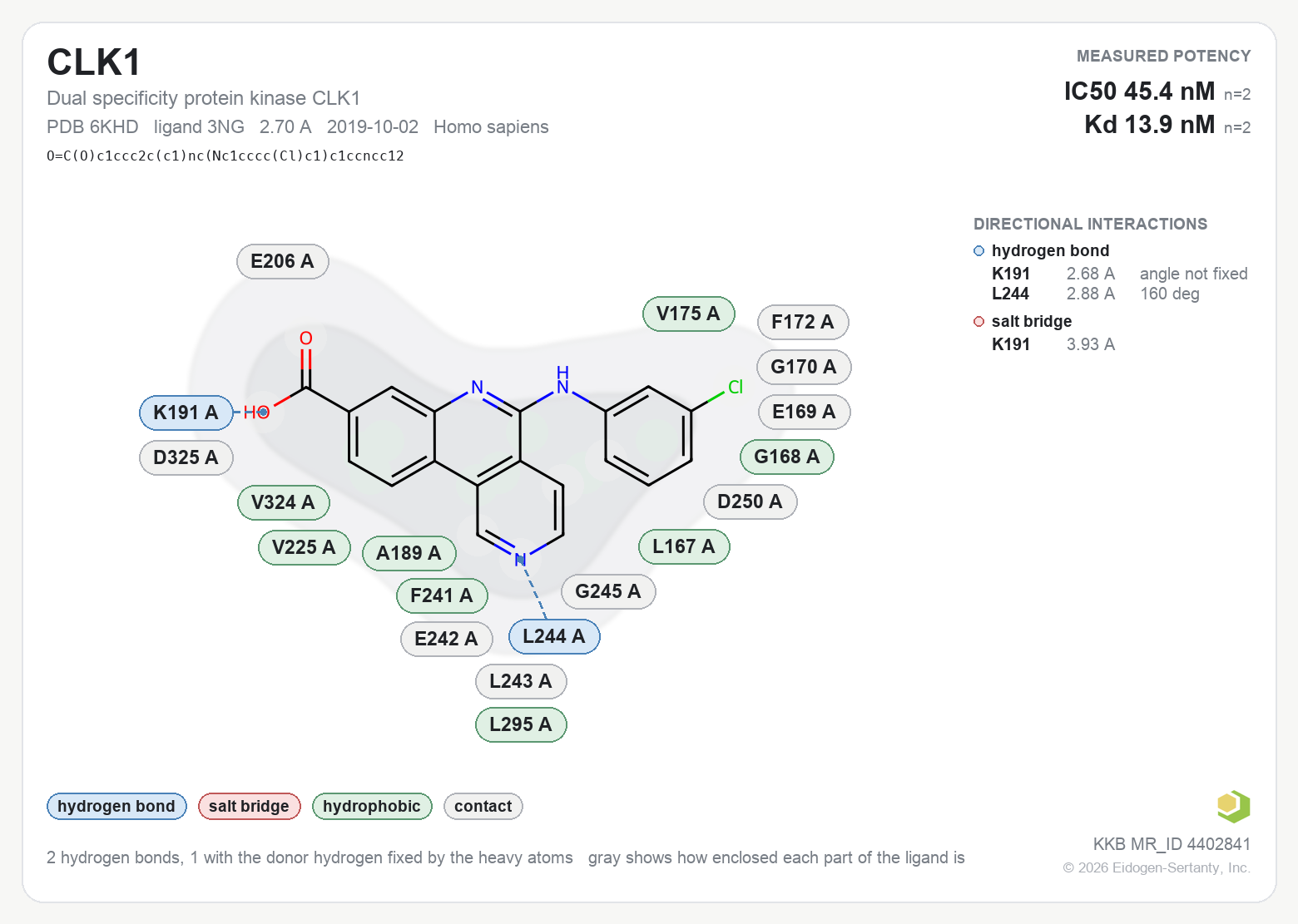Image resolution: width=1298 pixels, height=924 pixels.
Task: Click the green hexagon logo icon
Action: tap(1233, 806)
